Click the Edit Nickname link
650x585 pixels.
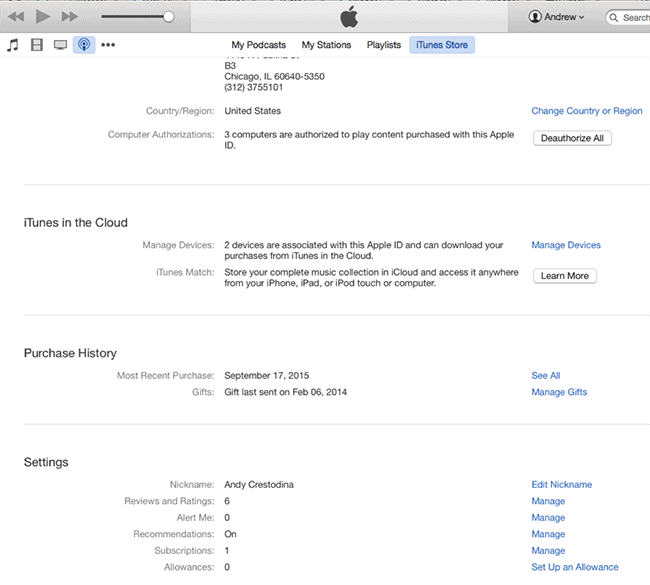[562, 484]
